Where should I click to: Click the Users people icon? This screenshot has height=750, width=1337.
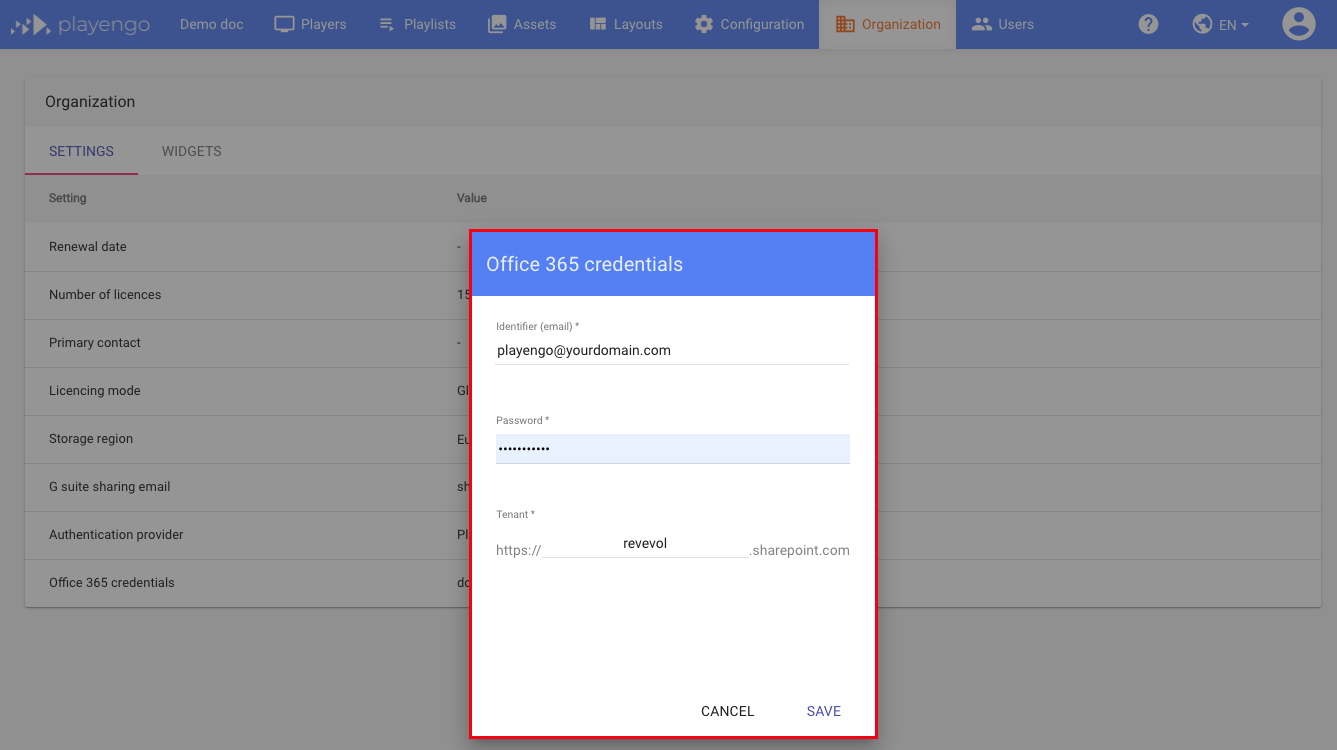(981, 24)
